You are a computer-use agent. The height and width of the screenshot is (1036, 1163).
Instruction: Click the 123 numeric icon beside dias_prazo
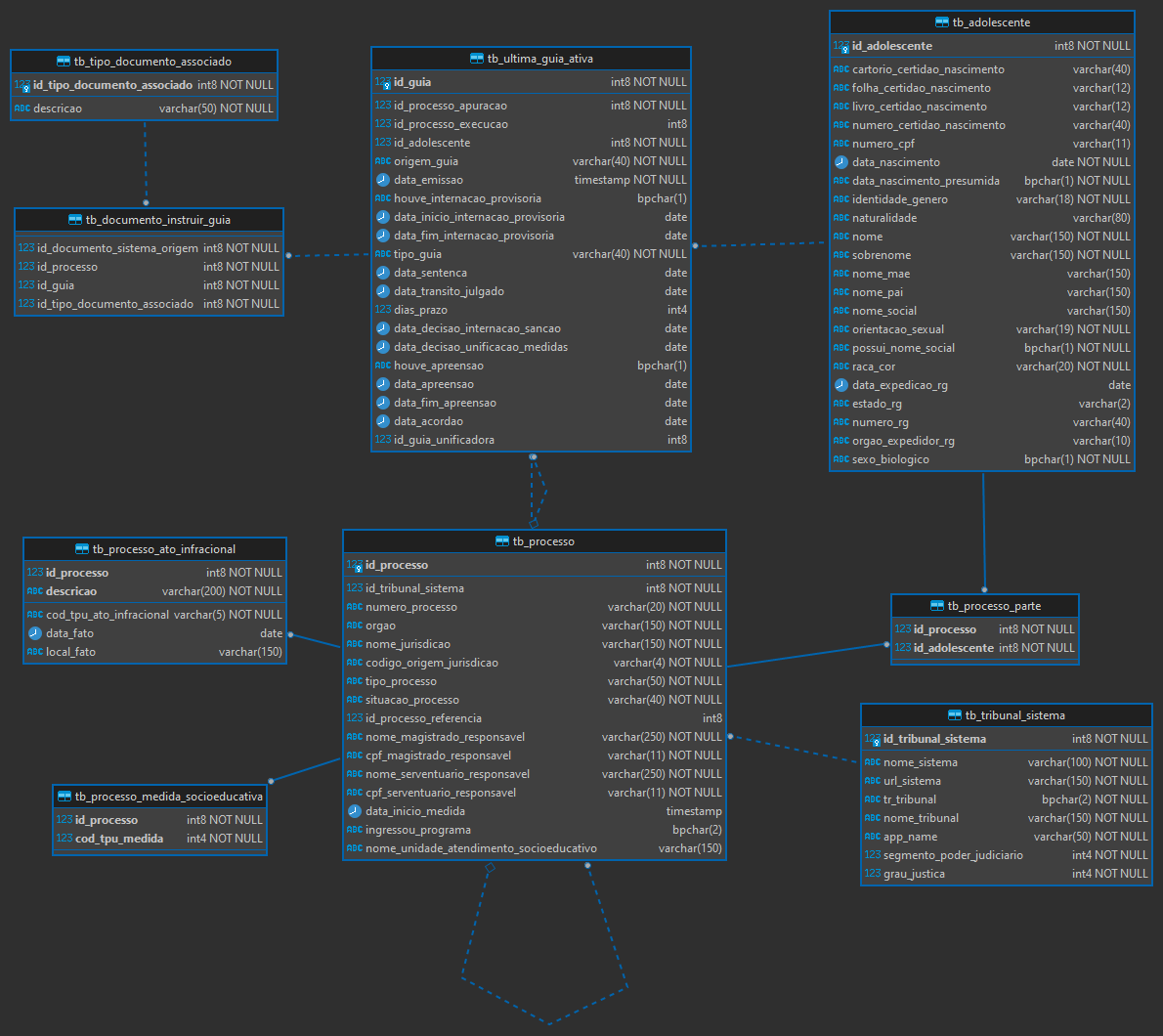(383, 310)
